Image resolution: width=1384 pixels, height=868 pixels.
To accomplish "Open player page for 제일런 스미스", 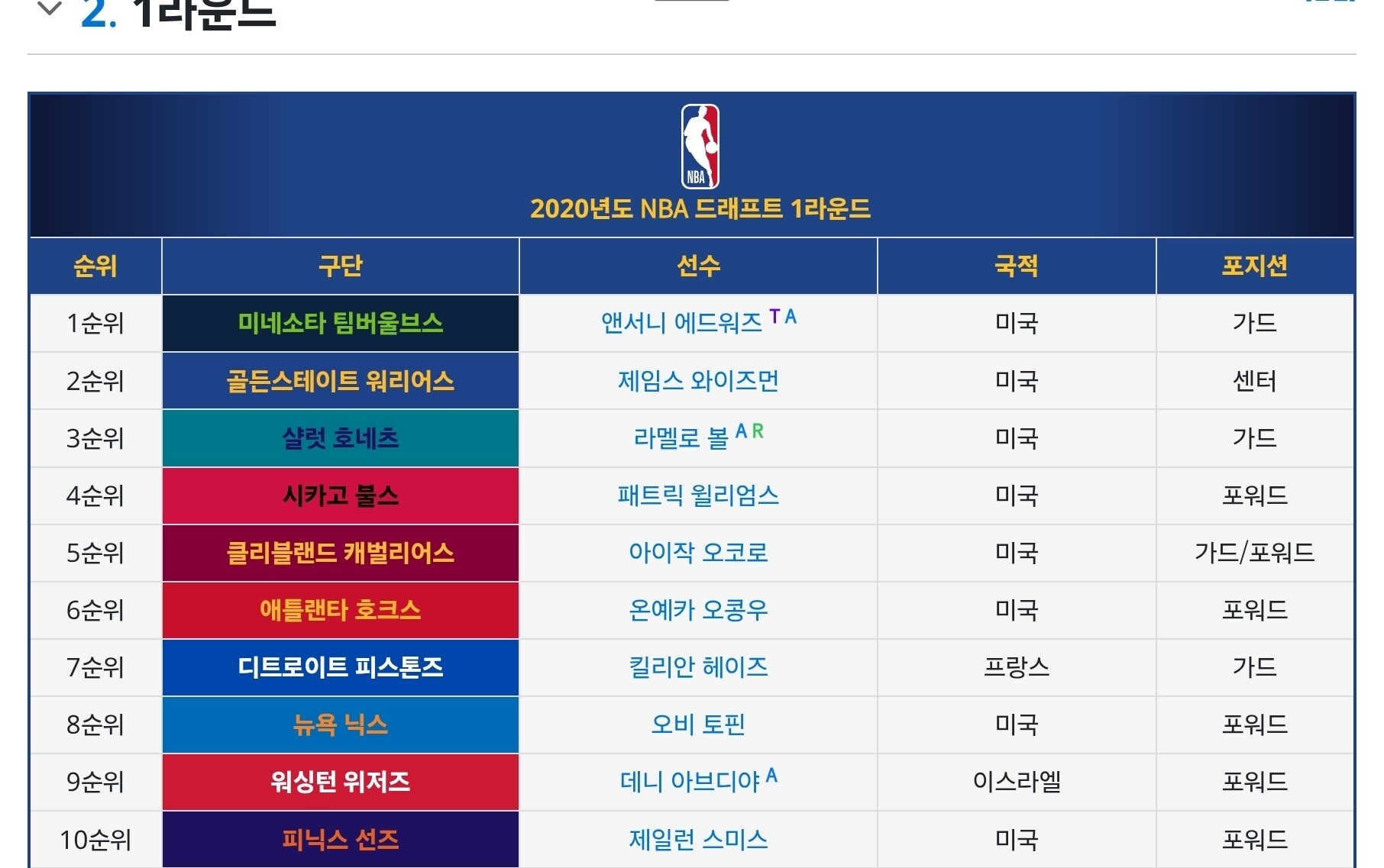I will [x=698, y=840].
